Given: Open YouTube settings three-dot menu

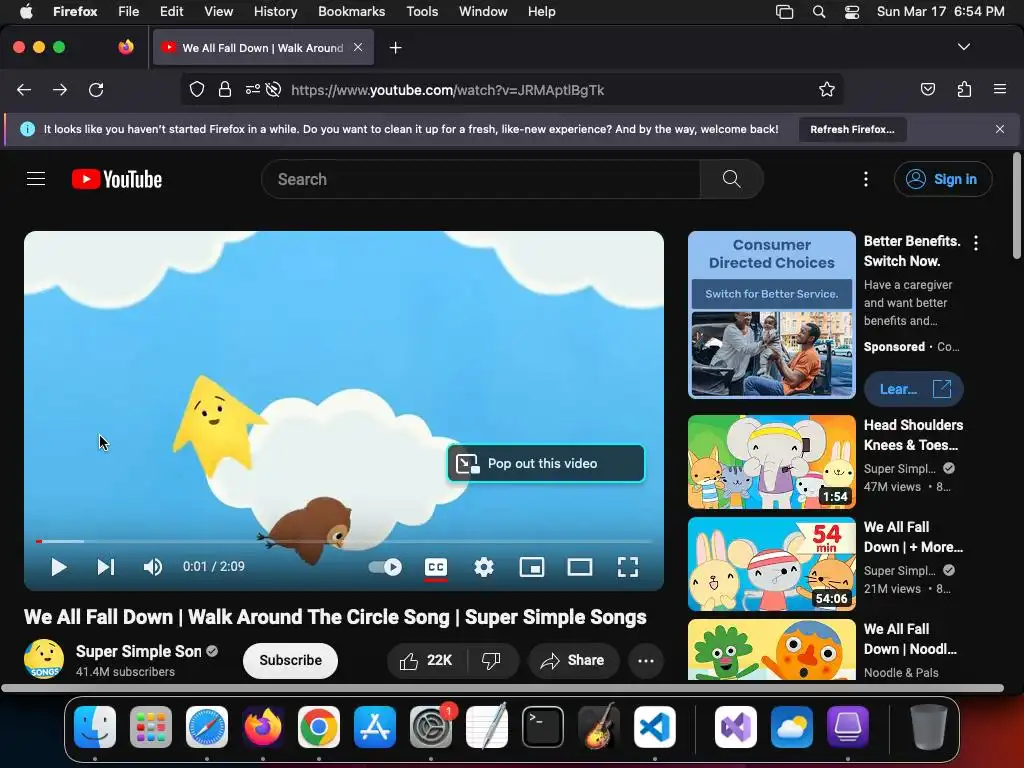Looking at the screenshot, I should (x=866, y=179).
